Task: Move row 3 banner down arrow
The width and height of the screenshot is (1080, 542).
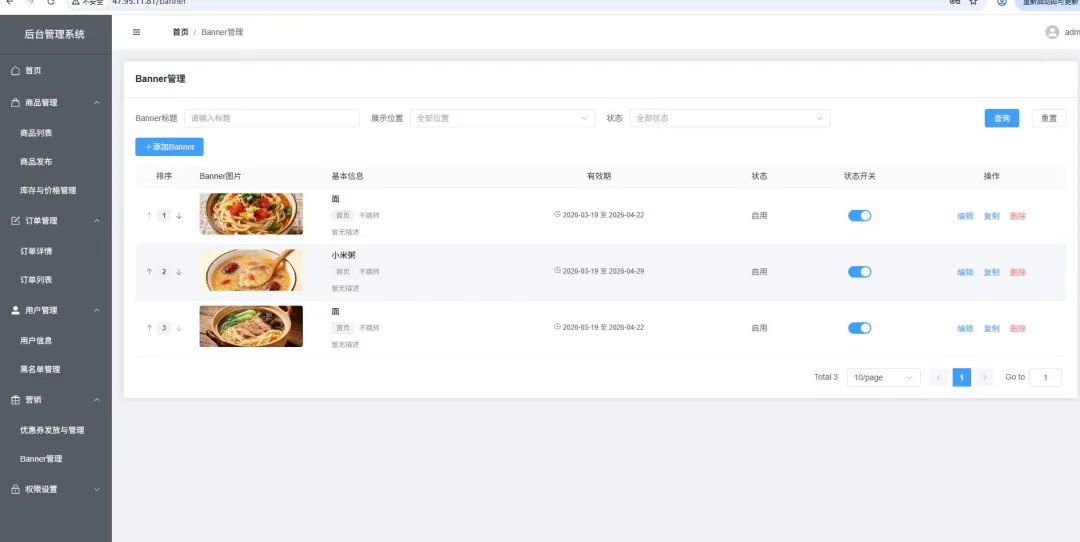Action: pyautogui.click(x=179, y=329)
